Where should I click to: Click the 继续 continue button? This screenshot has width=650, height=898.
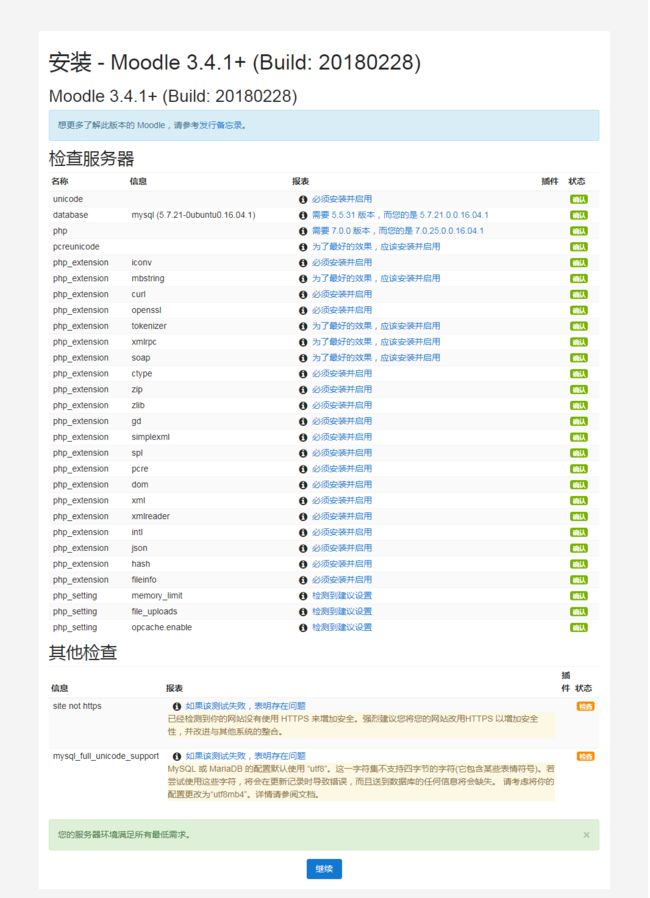pyautogui.click(x=324, y=869)
